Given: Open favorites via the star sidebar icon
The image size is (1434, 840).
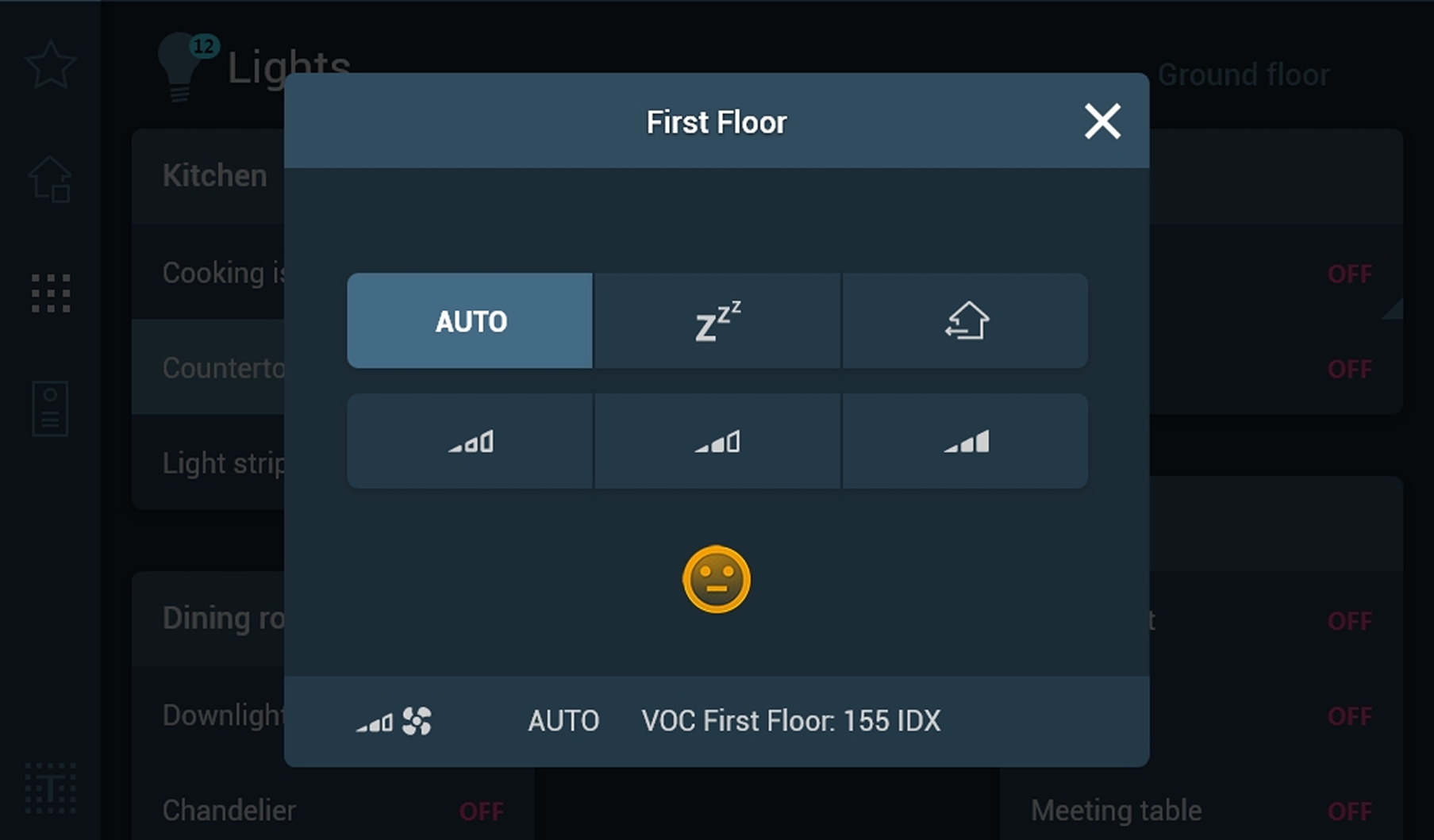Looking at the screenshot, I should tap(51, 65).
